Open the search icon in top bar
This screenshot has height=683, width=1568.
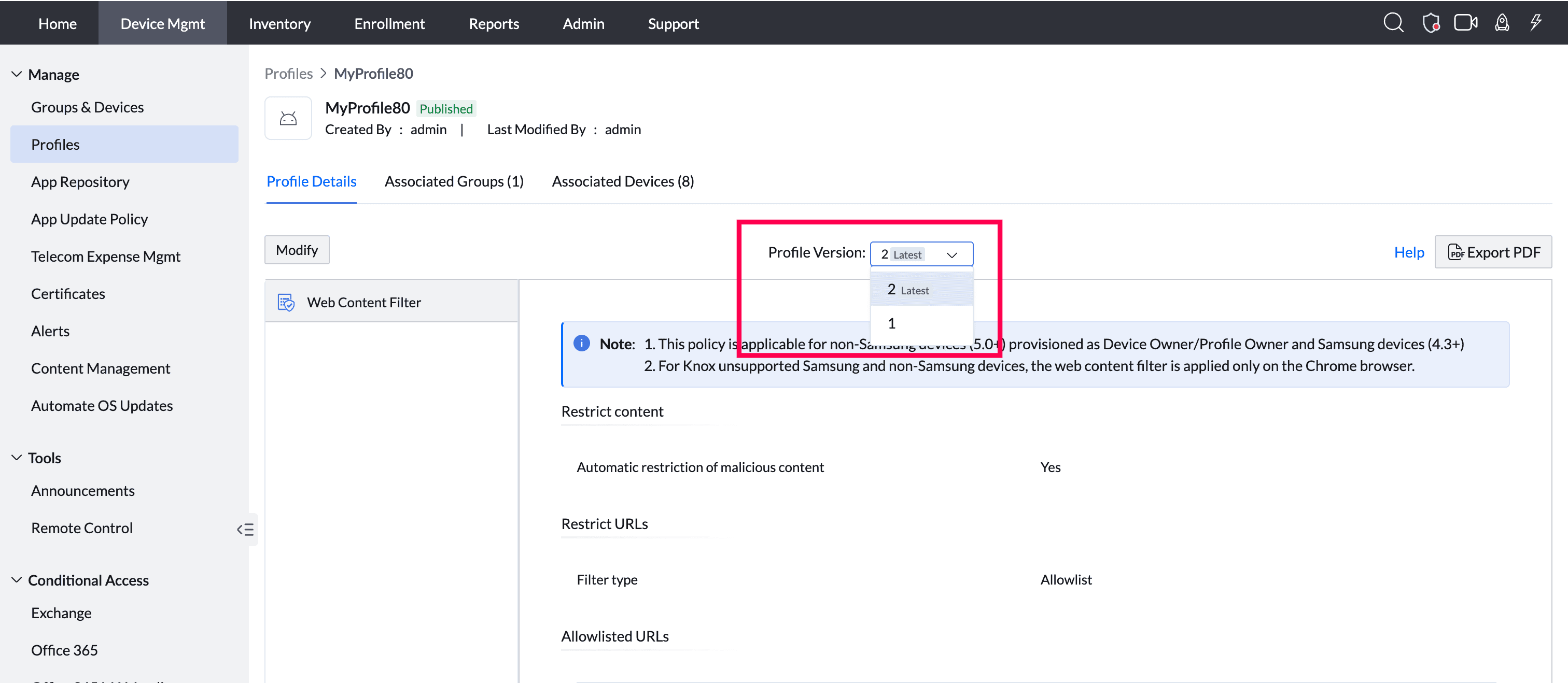coord(1393,23)
